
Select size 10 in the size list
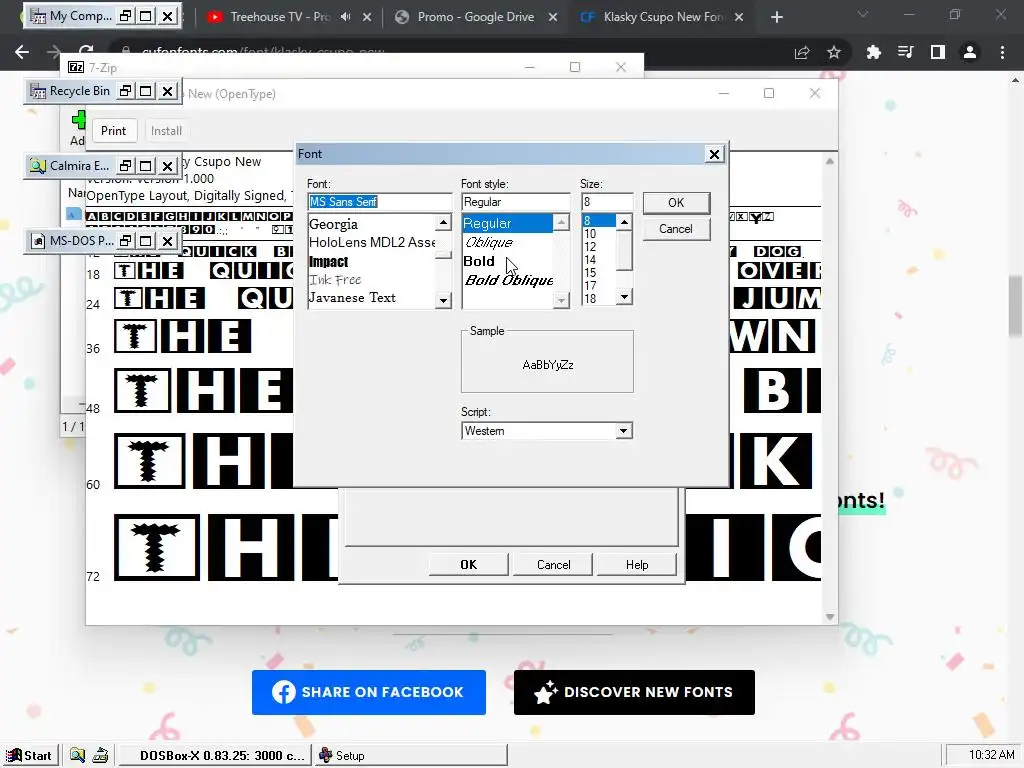coord(598,234)
